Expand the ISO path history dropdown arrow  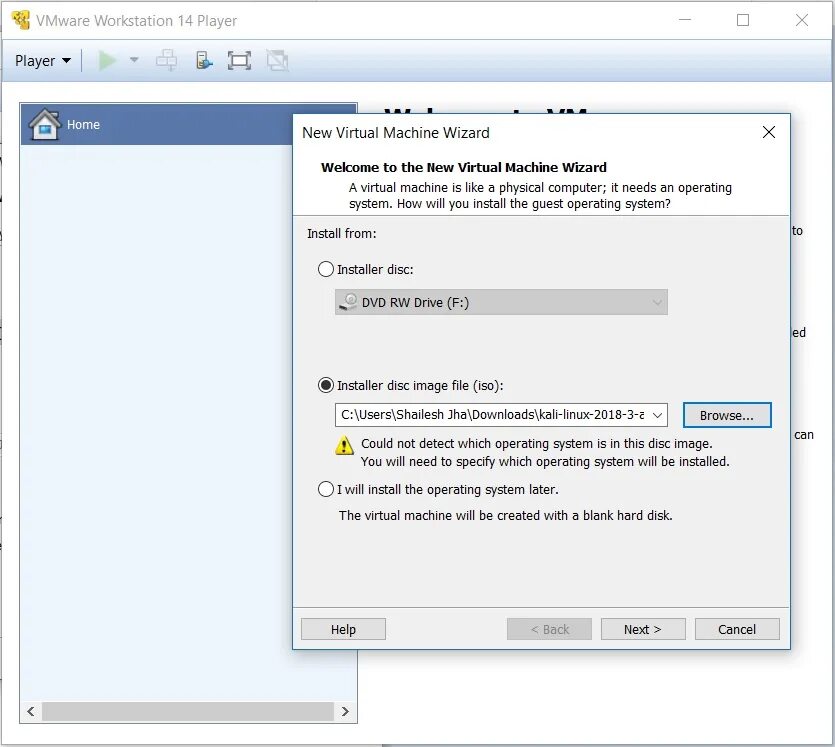tap(658, 415)
